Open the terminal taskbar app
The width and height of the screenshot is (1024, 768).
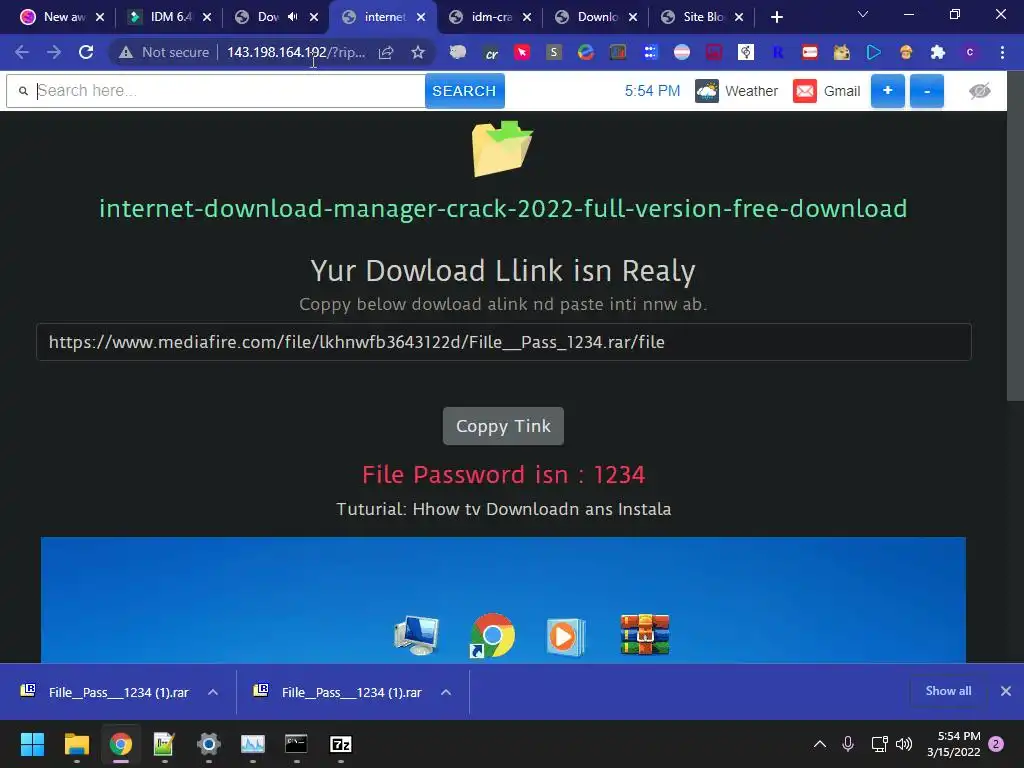pos(296,744)
